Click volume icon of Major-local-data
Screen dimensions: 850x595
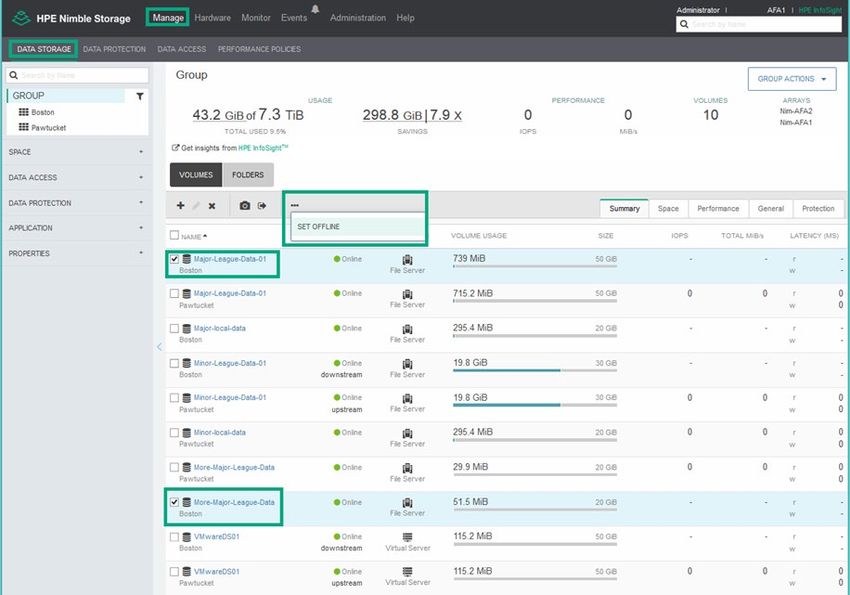tap(186, 328)
